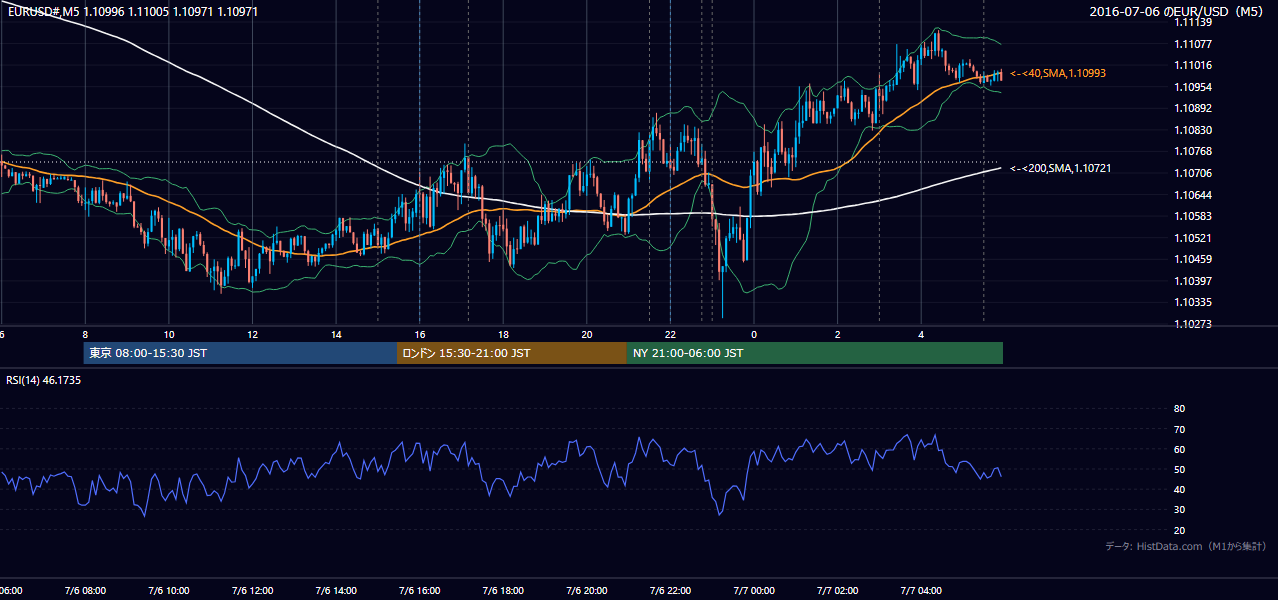Click the 7/6 08:00 bottom timeline label
Viewport: 1278px width, 600px height.
click(x=85, y=591)
